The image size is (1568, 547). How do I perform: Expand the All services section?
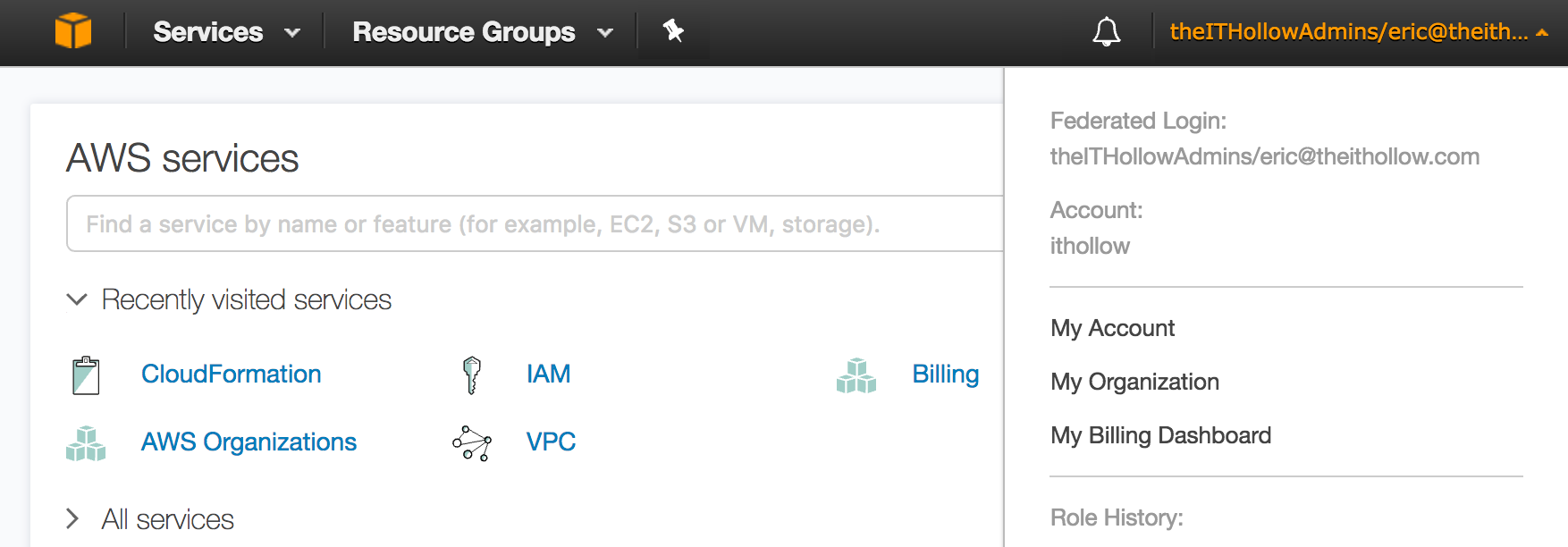click(73, 519)
